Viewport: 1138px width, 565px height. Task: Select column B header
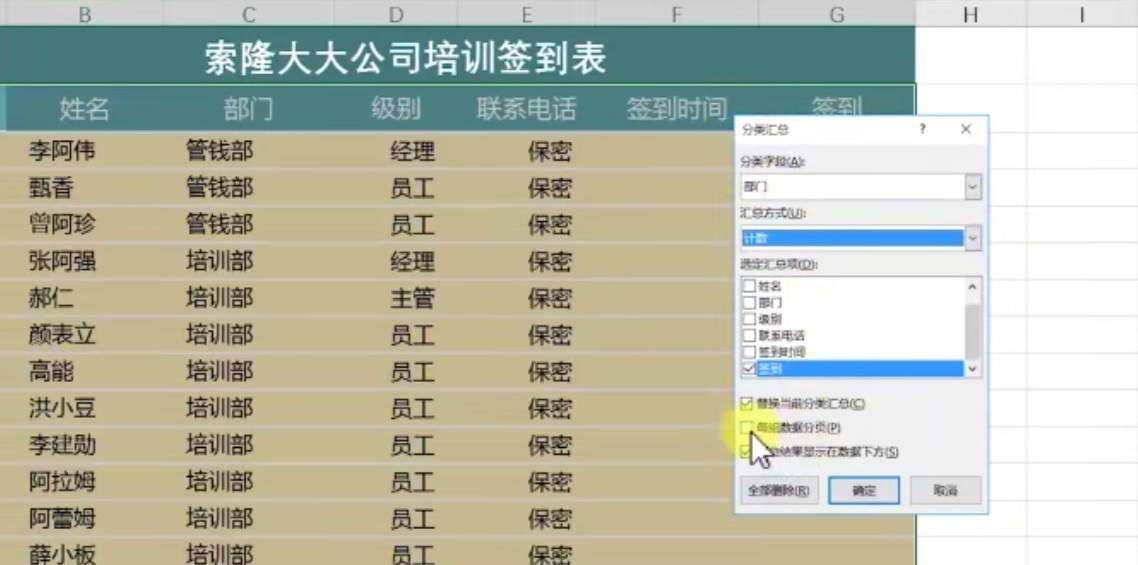click(84, 14)
